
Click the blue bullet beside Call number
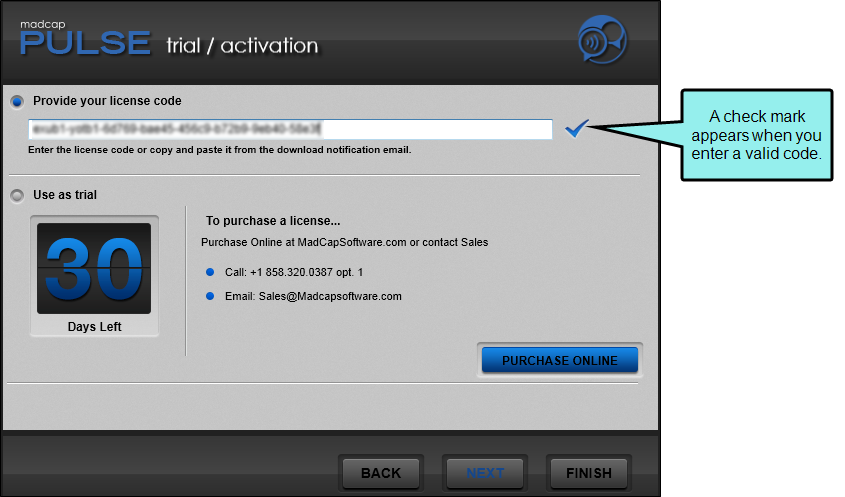[x=210, y=272]
